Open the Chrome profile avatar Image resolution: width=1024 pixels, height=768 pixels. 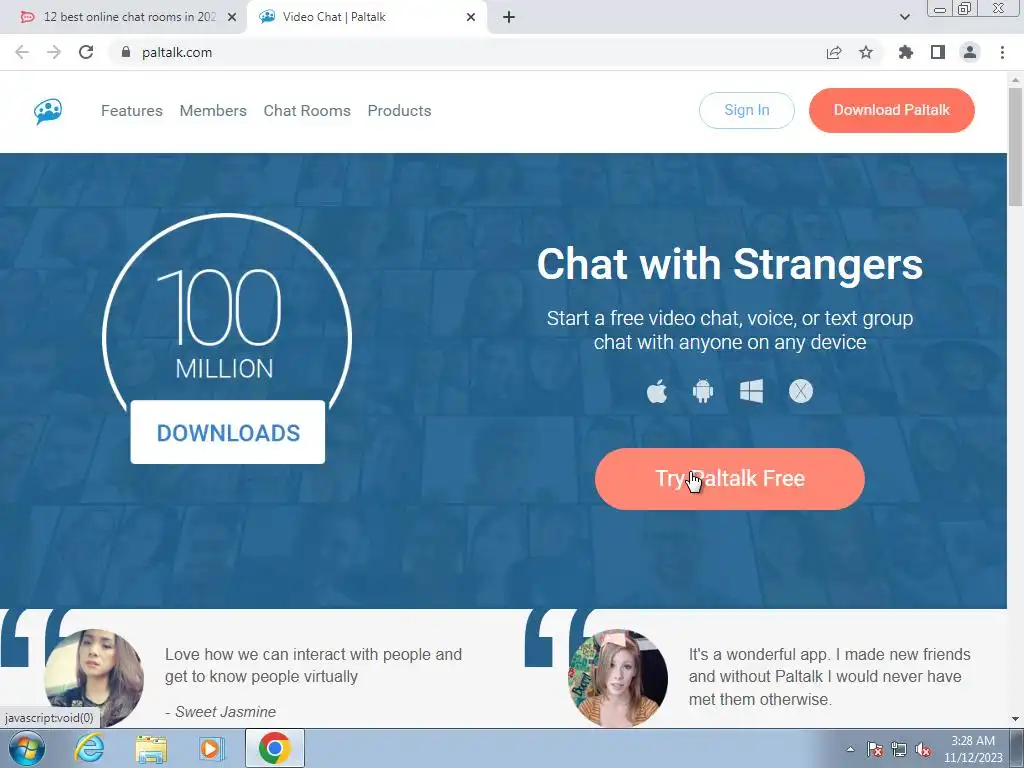[970, 52]
